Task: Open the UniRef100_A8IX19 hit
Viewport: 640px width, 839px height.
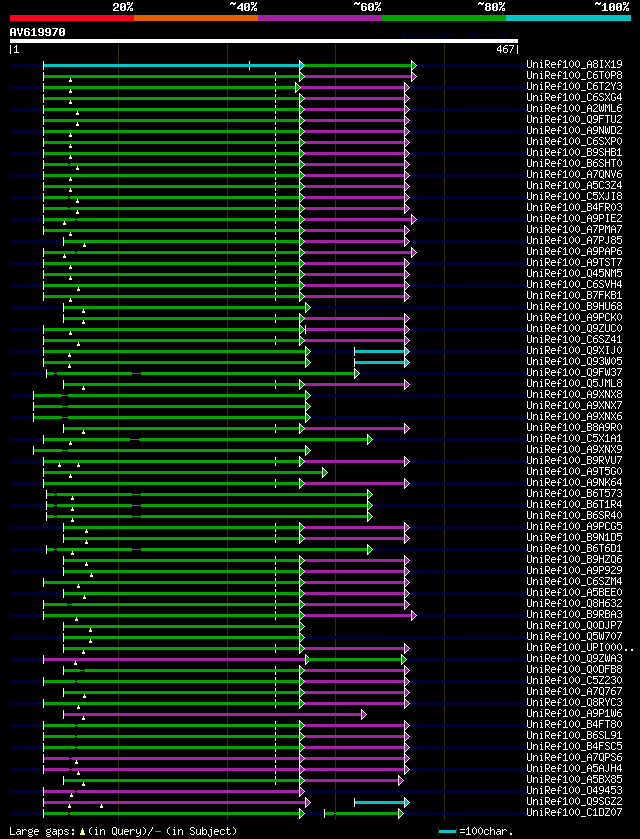Action: pos(574,64)
